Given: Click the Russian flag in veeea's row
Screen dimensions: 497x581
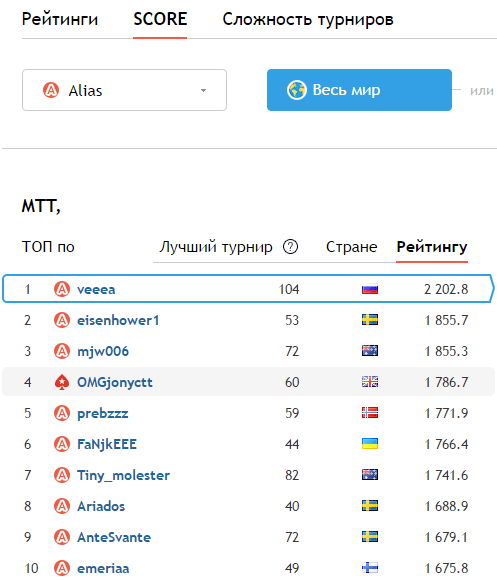Looking at the screenshot, I should [x=370, y=289].
